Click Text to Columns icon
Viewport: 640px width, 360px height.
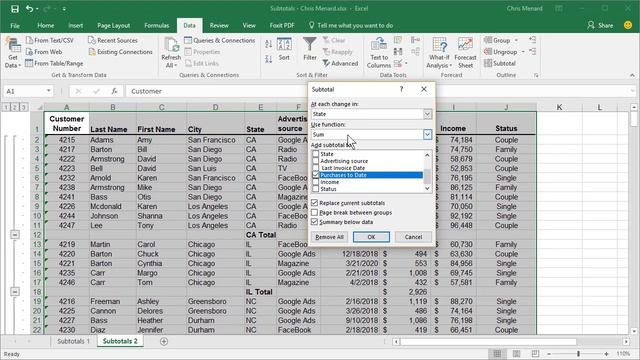pos(379,53)
